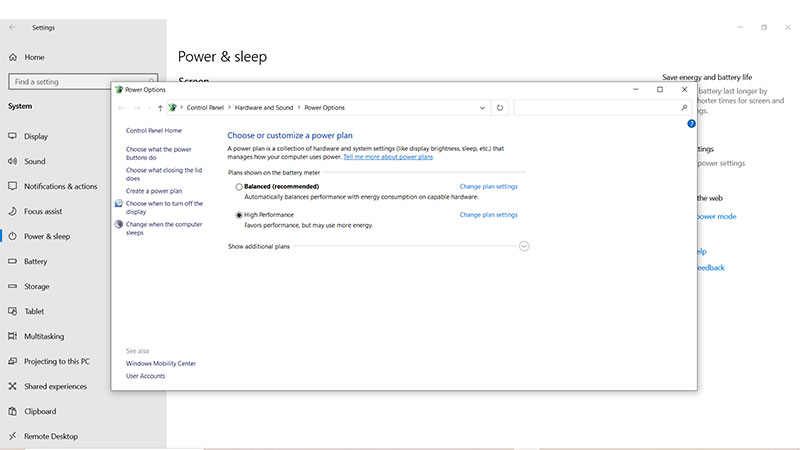Image resolution: width=800 pixels, height=450 pixels.
Task: Expand Show additional plans chevron
Action: coord(524,246)
